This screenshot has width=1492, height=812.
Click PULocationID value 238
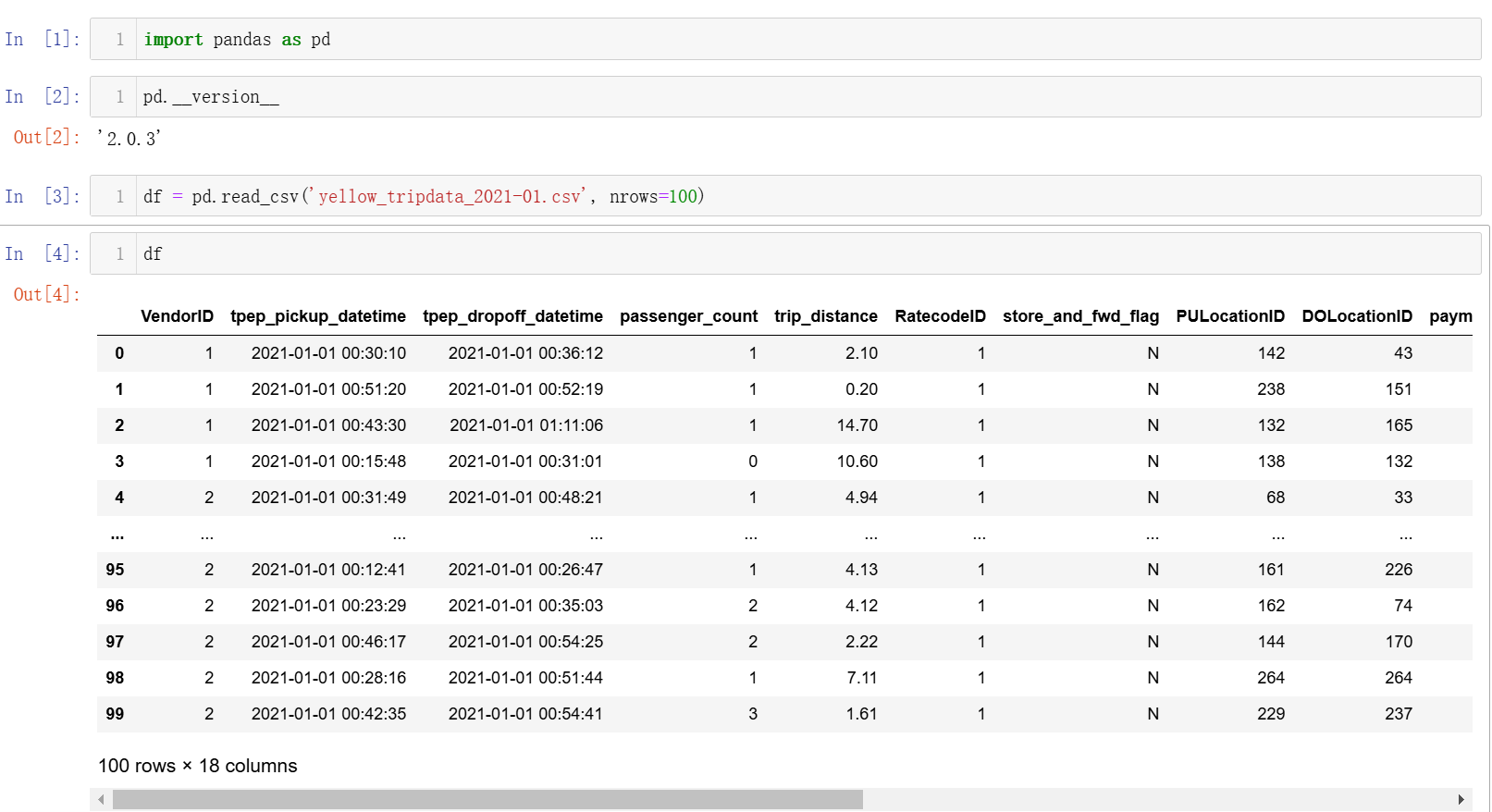coord(1271,389)
